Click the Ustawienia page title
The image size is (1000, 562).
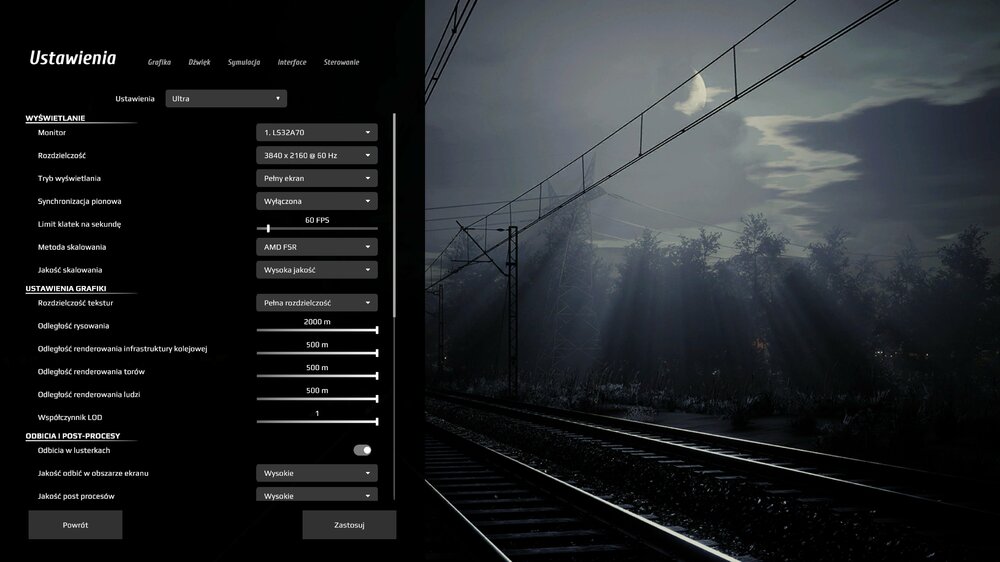[73, 58]
